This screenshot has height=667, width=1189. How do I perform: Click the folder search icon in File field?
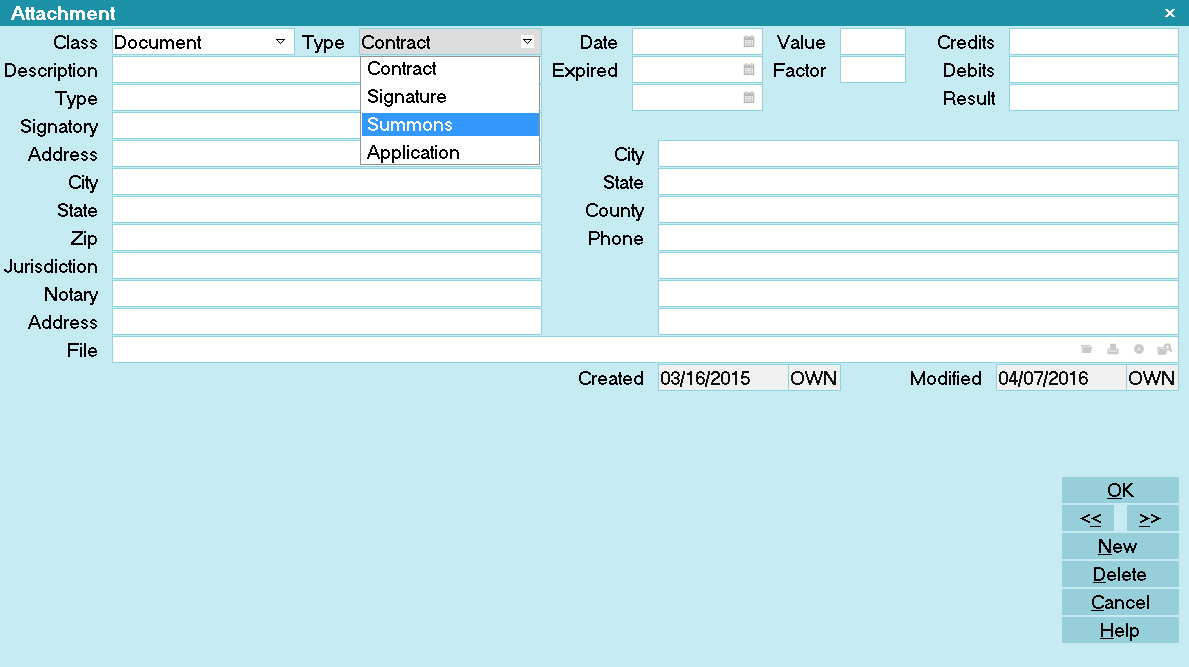[x=1164, y=349]
